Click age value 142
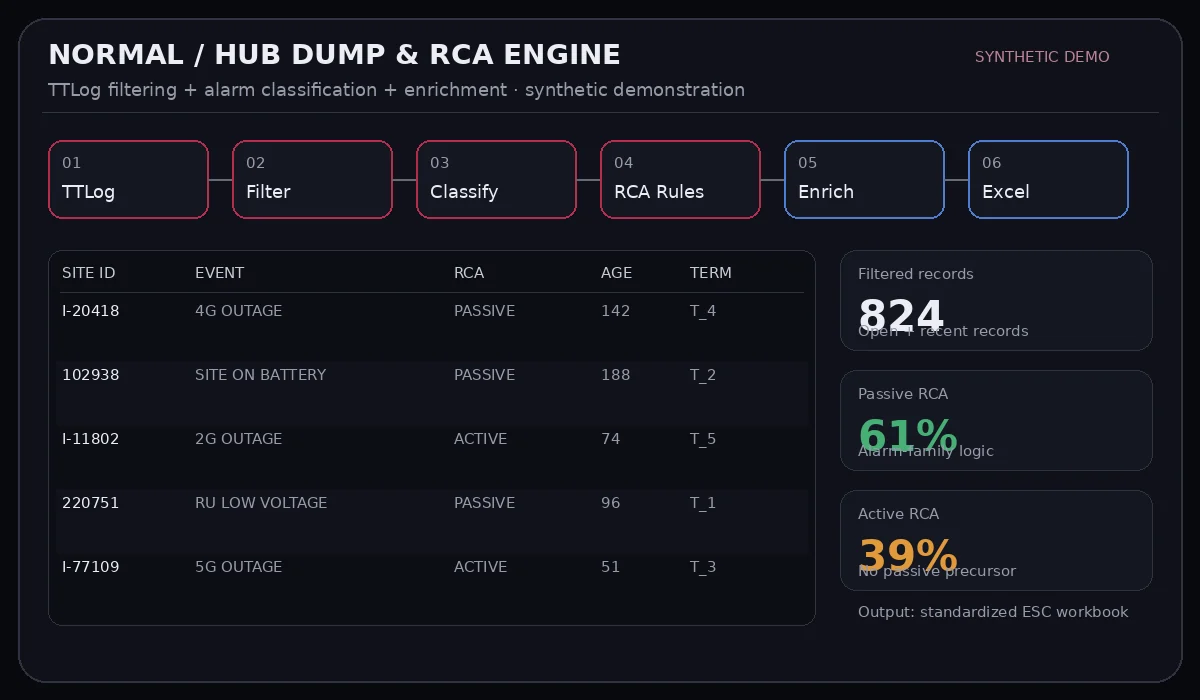The image size is (1200, 700). click(x=615, y=311)
